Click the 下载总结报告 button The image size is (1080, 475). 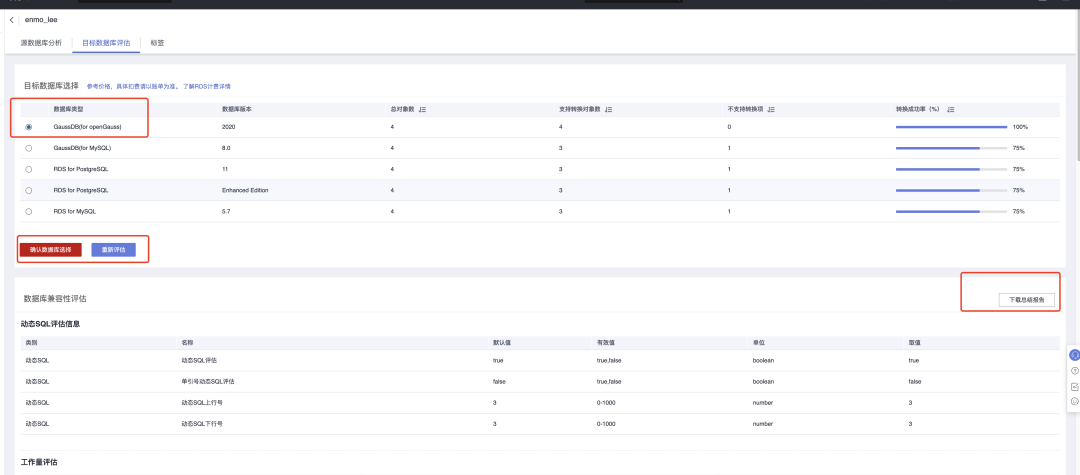coord(1027,300)
